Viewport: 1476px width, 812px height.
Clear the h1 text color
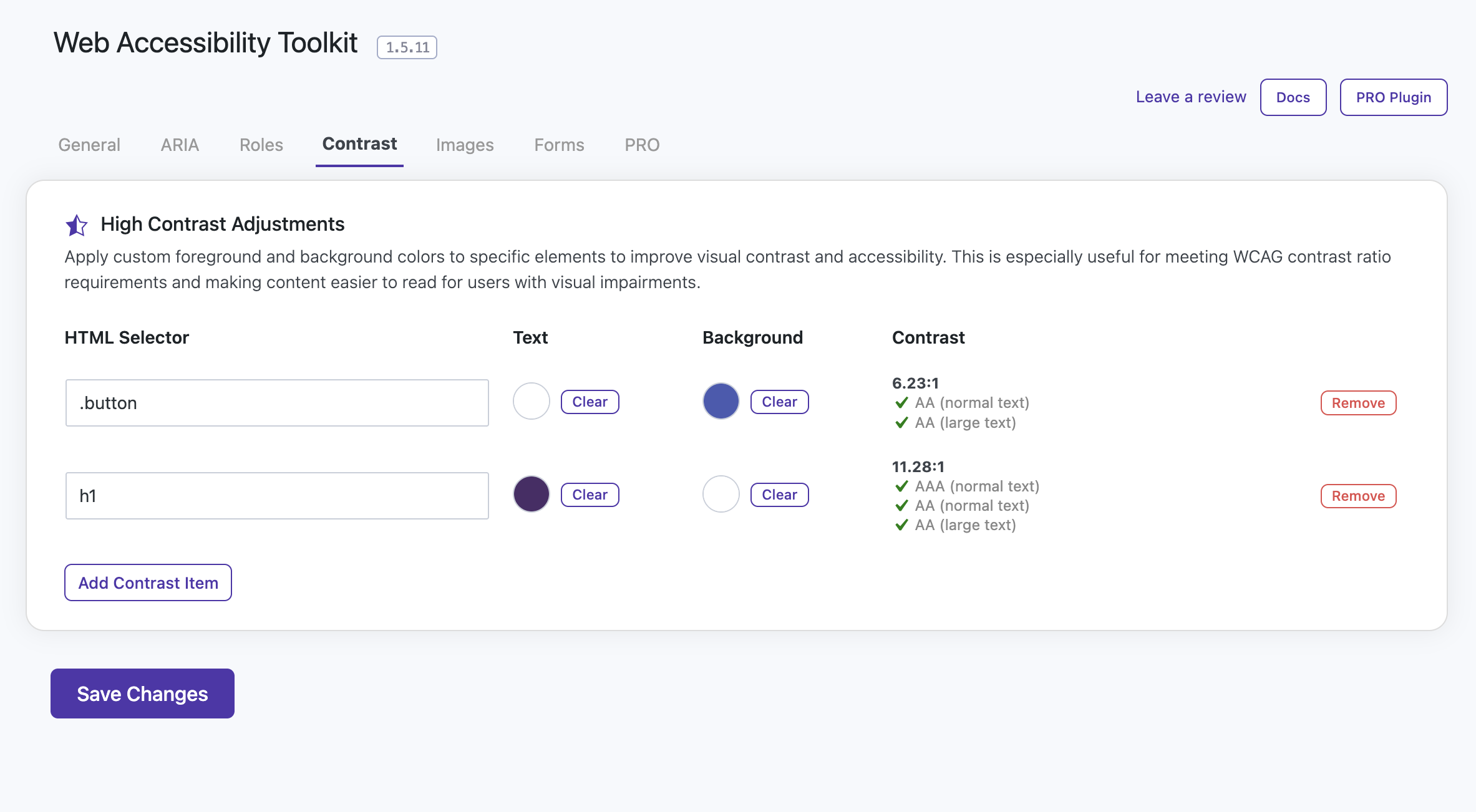click(x=590, y=495)
